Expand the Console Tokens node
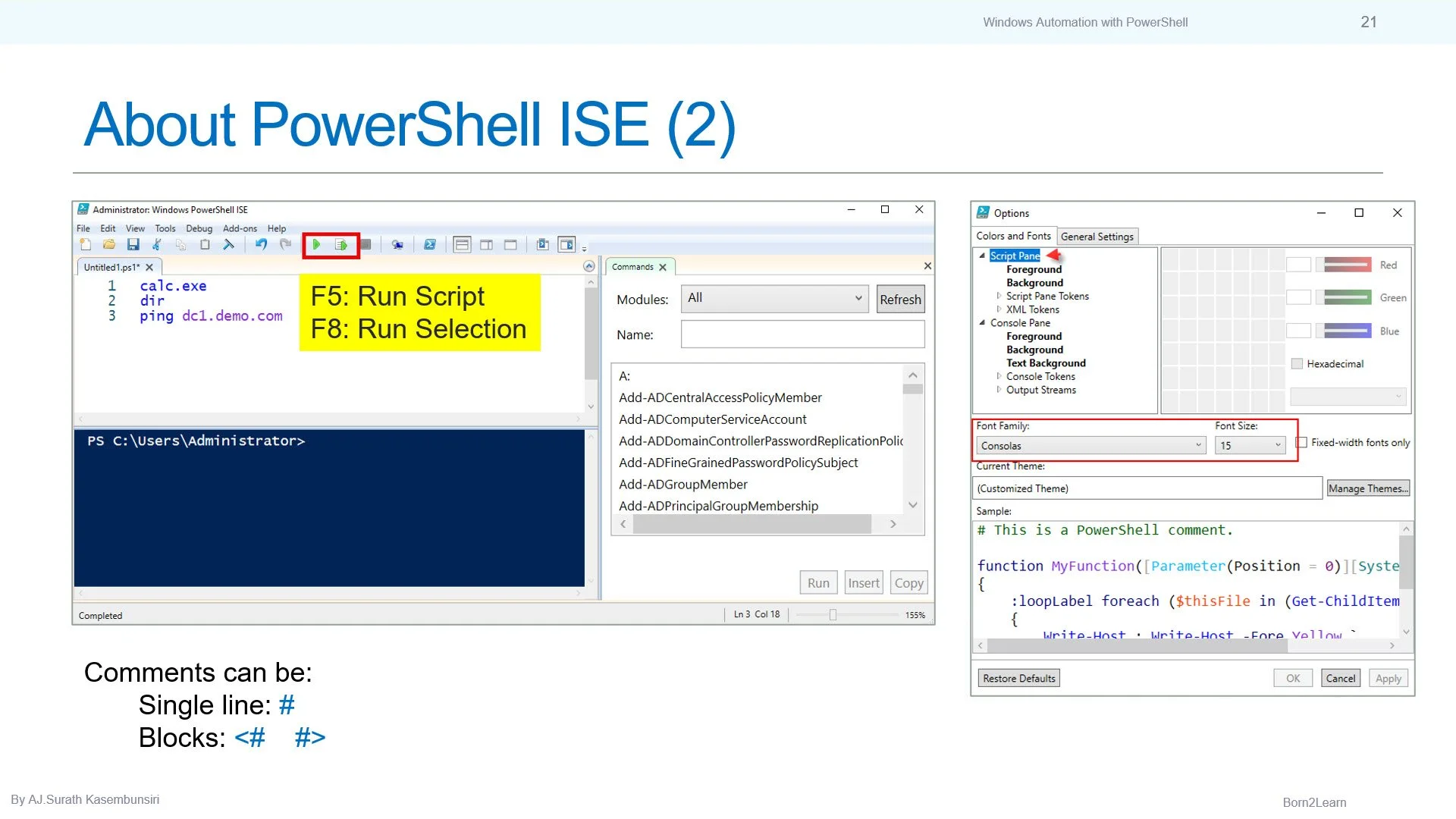Image resolution: width=1456 pixels, height=819 pixels. pos(999,376)
